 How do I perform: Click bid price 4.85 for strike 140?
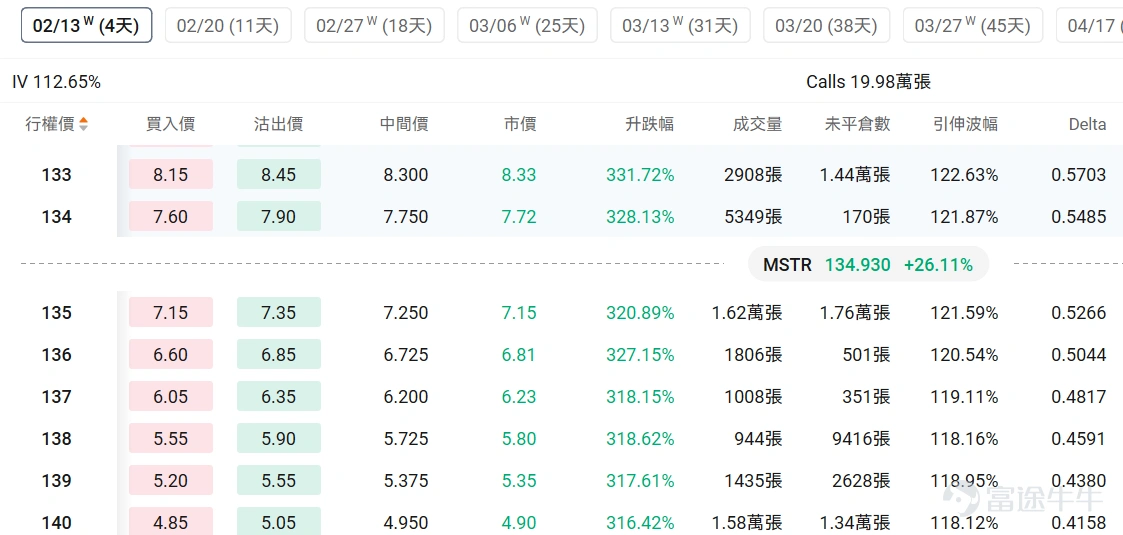[170, 522]
